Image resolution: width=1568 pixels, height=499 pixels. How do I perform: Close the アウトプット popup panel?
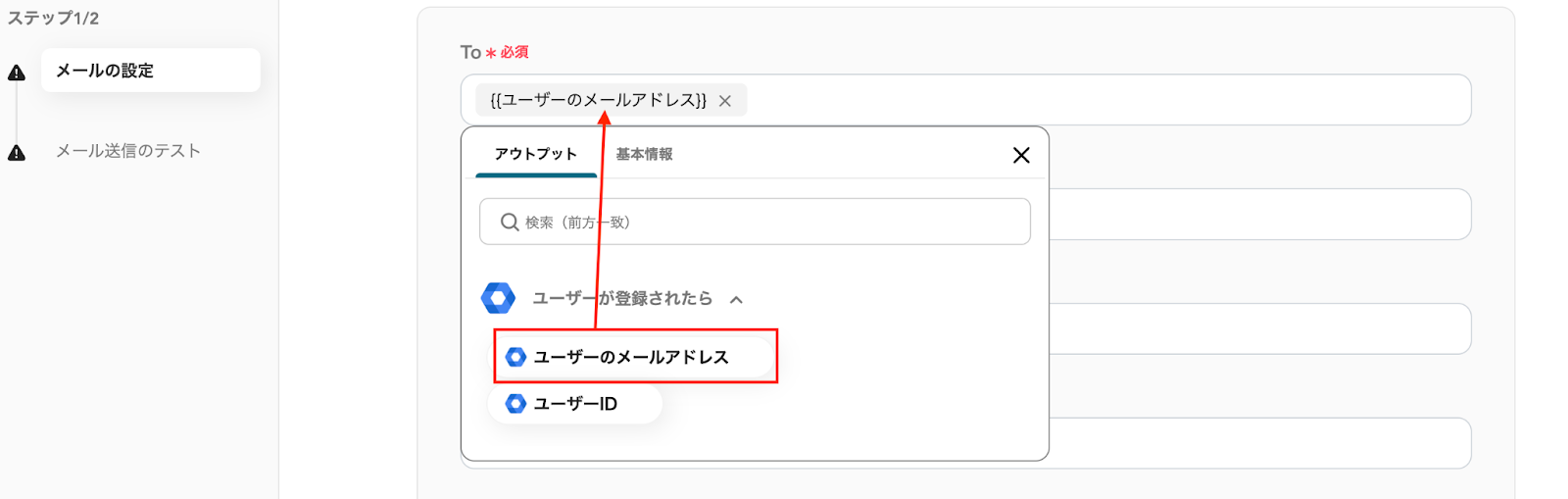1021,155
